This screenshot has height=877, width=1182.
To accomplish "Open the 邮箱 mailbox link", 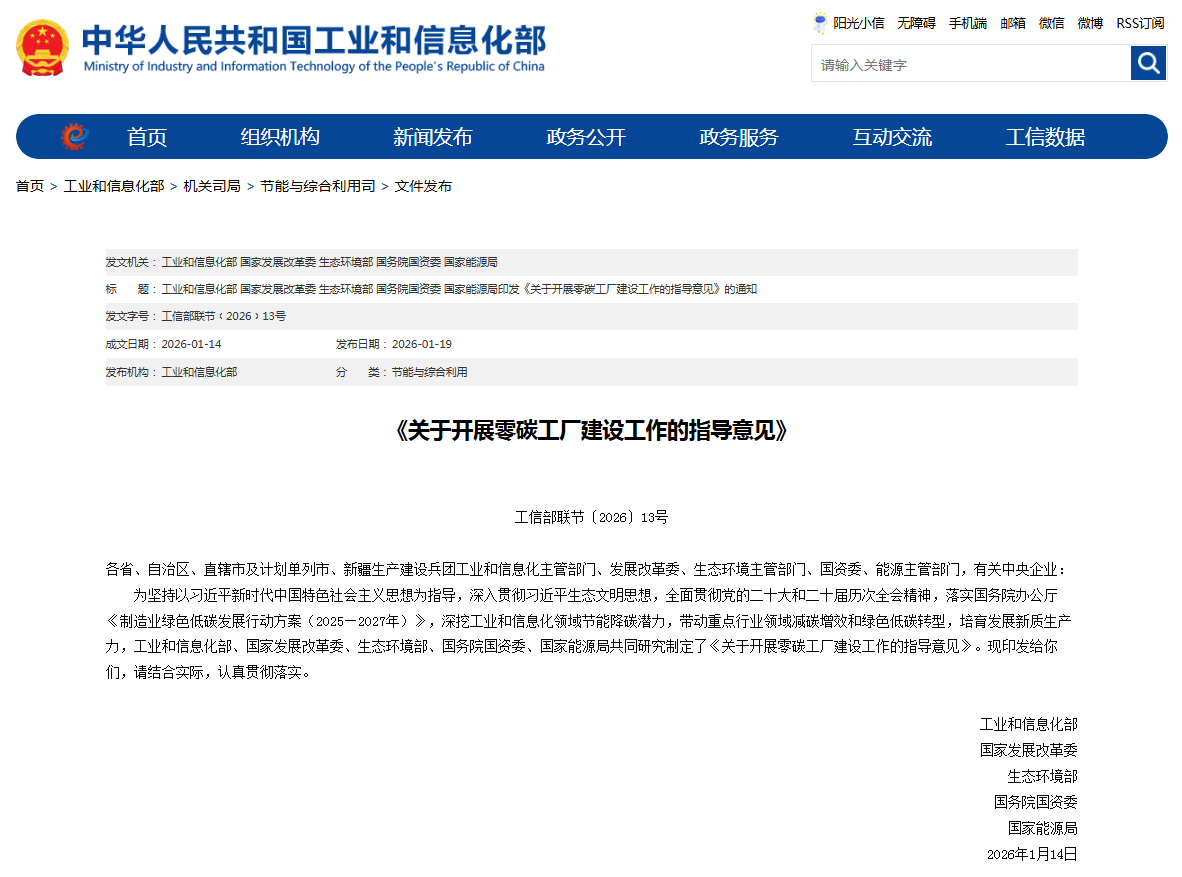I will pos(1012,23).
